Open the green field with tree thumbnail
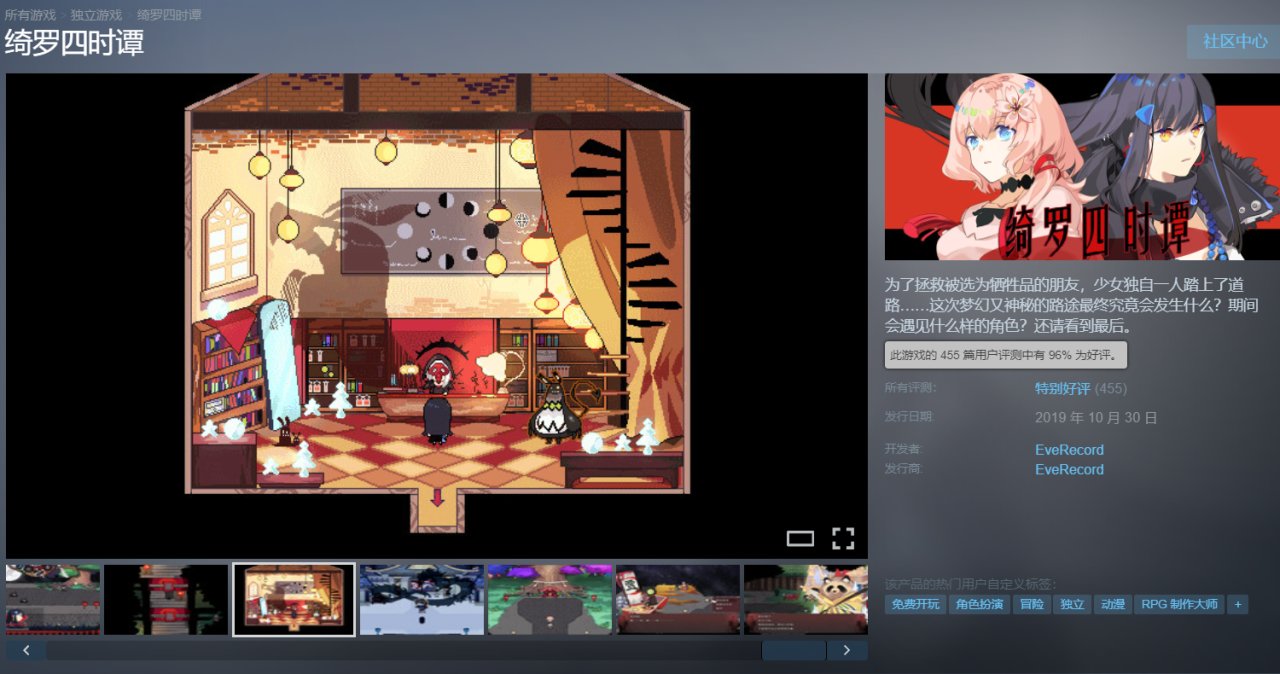Image resolution: width=1280 pixels, height=674 pixels. pyautogui.click(x=550, y=600)
